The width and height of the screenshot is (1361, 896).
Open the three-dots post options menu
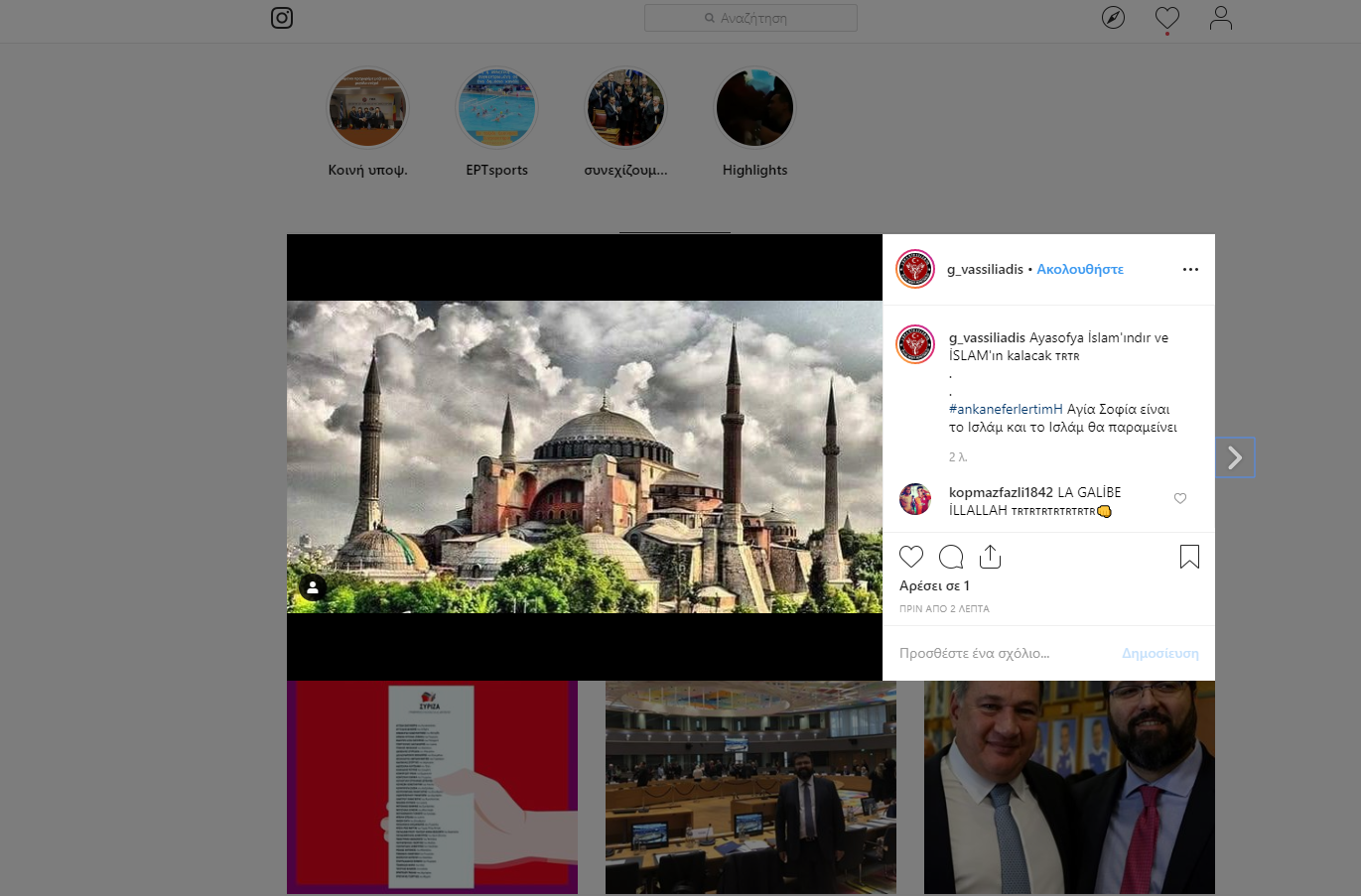pyautogui.click(x=1190, y=269)
